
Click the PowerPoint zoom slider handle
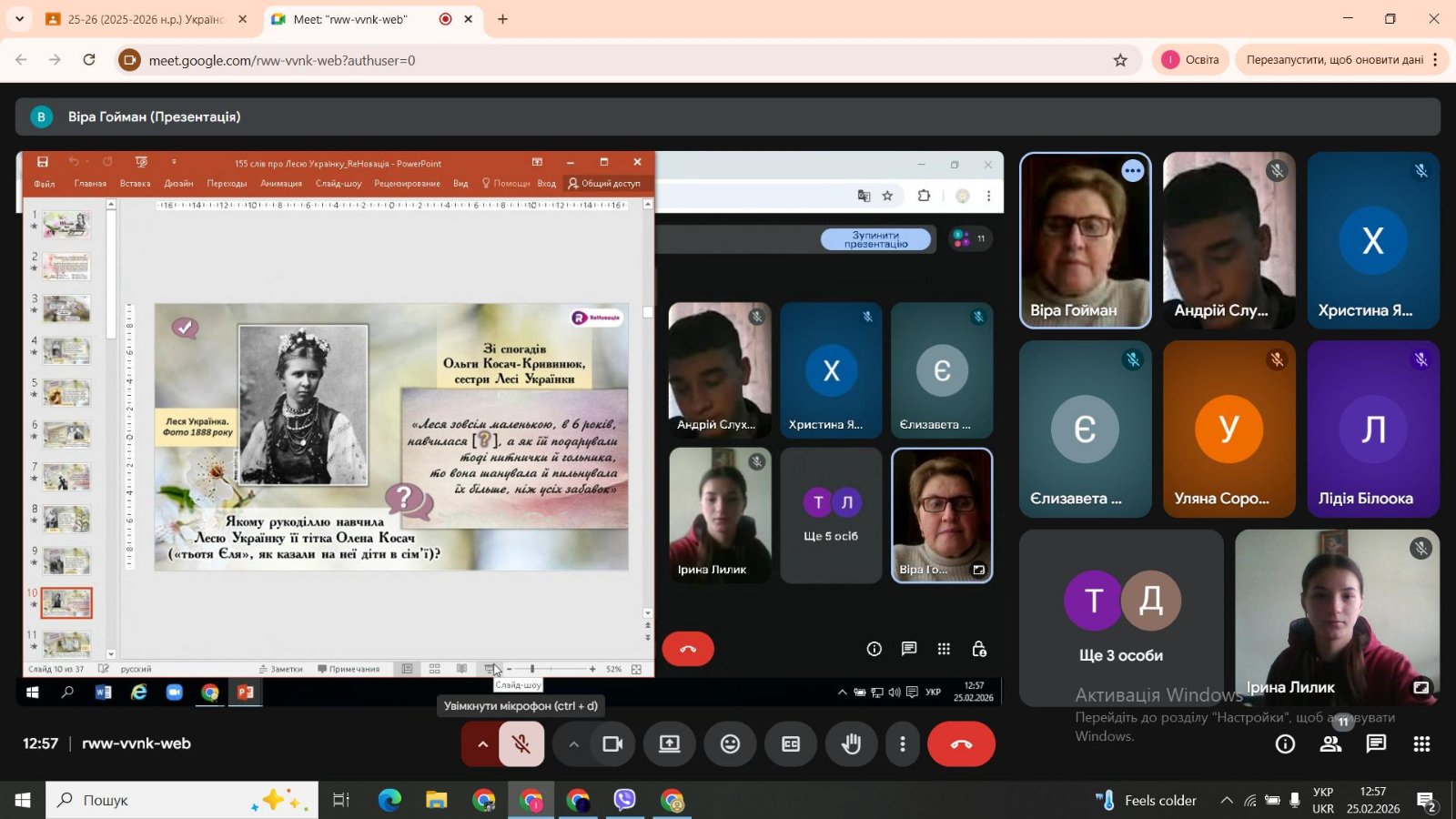(x=532, y=669)
